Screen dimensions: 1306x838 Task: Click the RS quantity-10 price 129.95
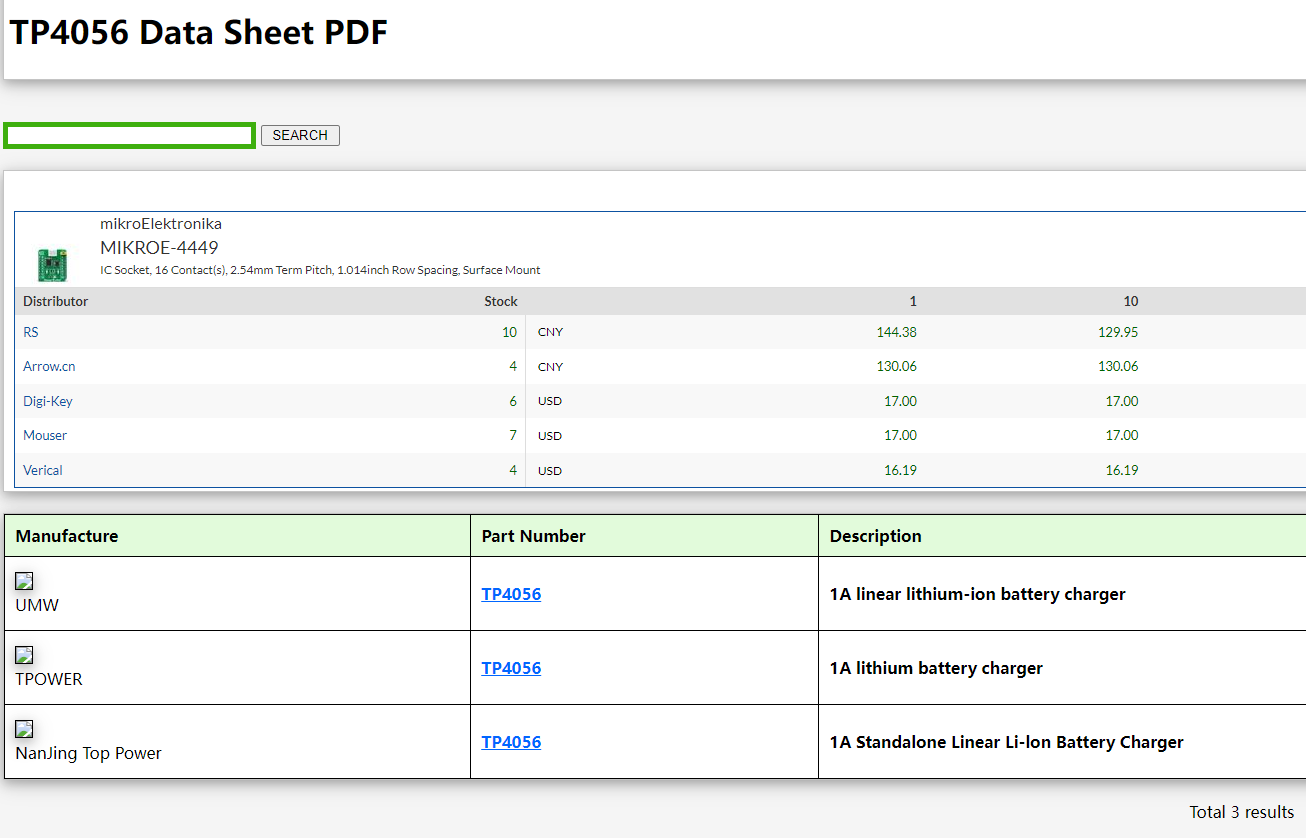tap(1118, 332)
